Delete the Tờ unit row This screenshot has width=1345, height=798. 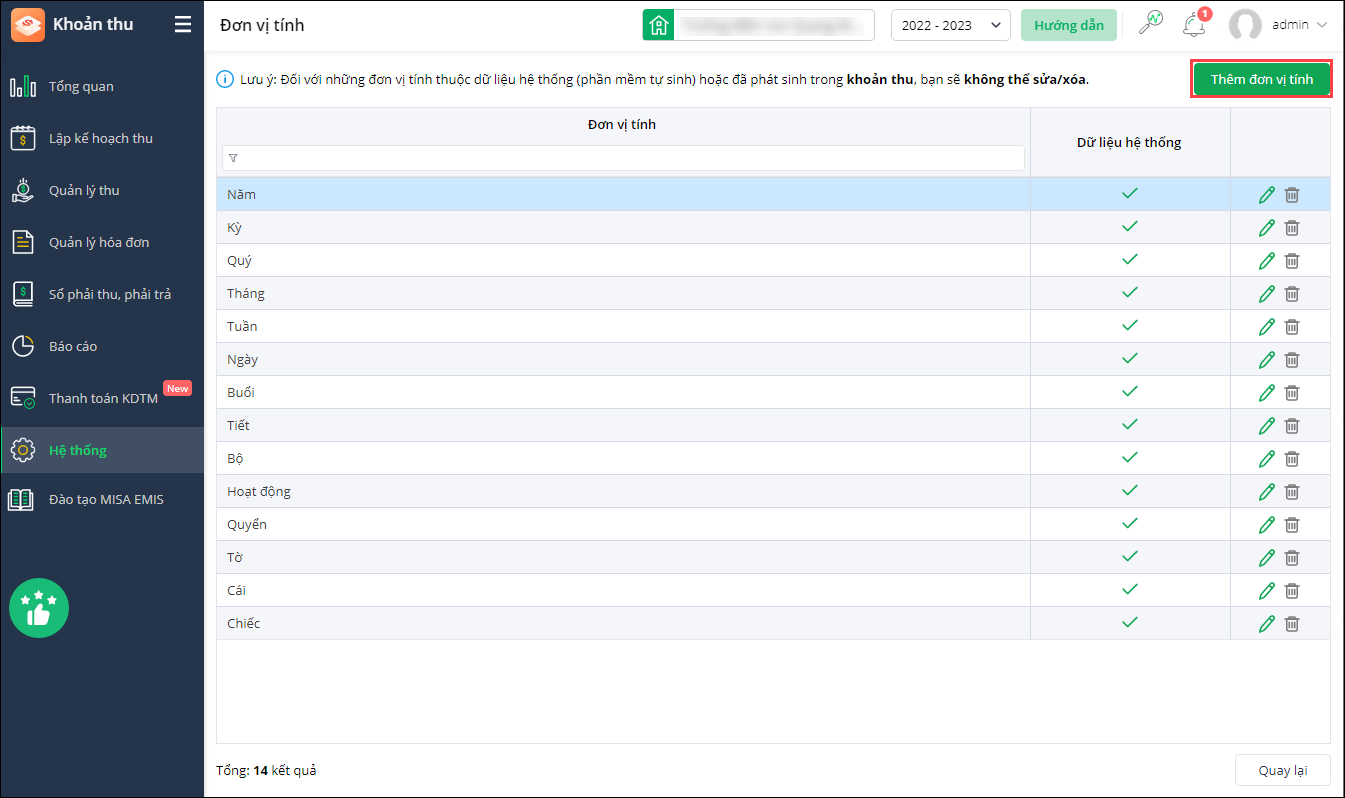point(1292,558)
